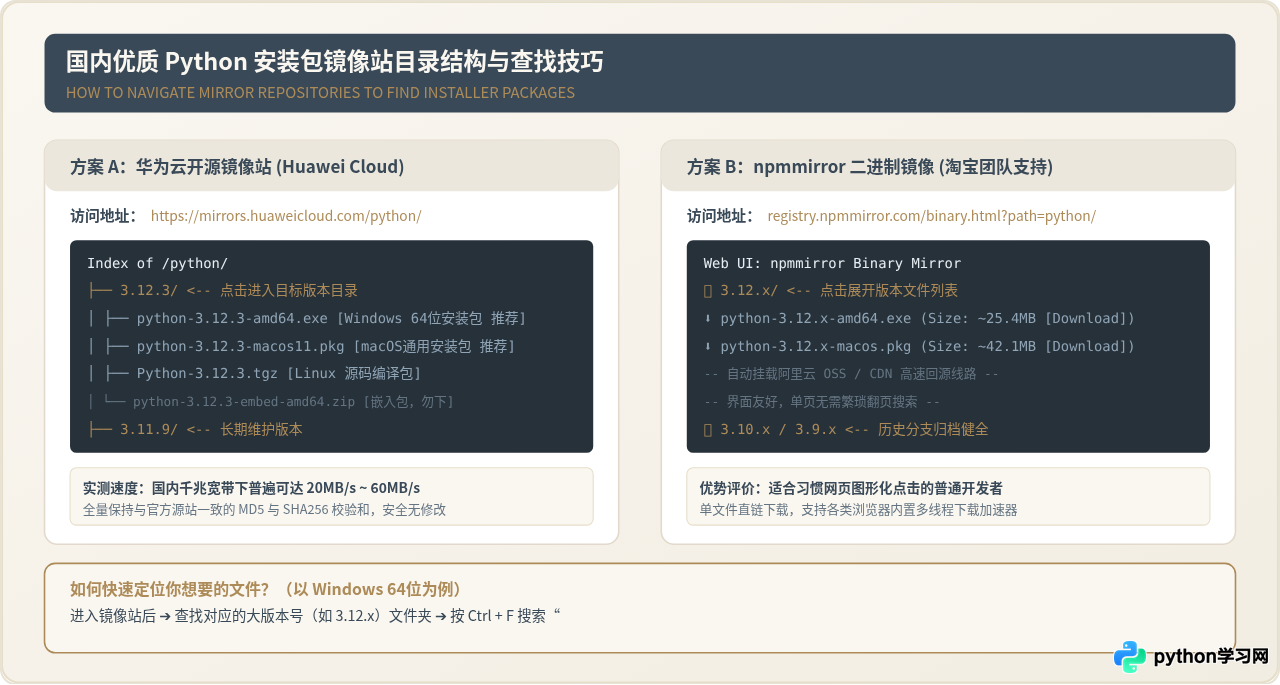The width and height of the screenshot is (1280, 685).
Task: Click the 界面友好，单页无需繁琐翻页搜索 comment line
Action: pos(822,402)
